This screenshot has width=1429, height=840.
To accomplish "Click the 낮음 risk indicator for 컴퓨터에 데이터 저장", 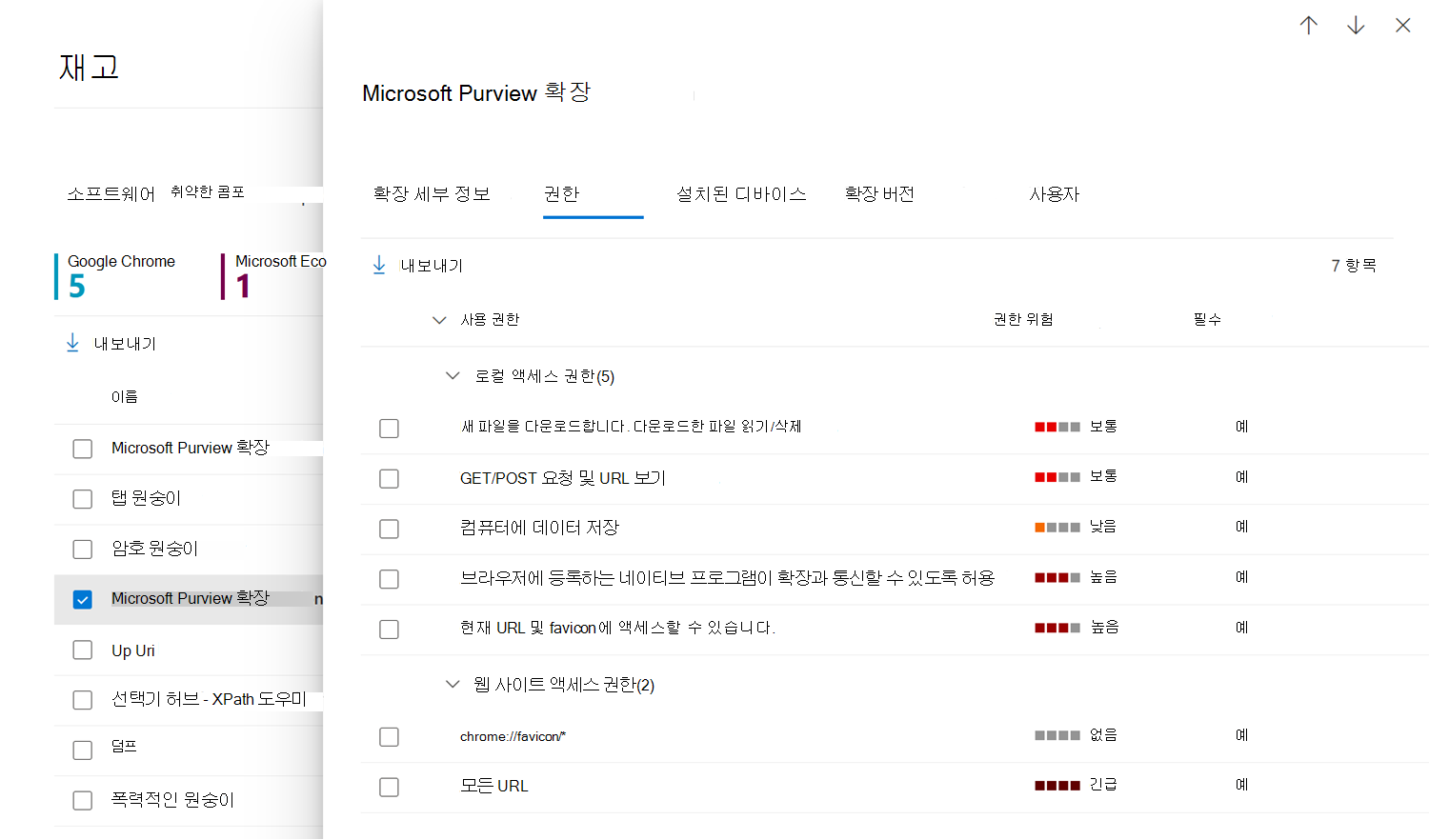I will 1077,527.
